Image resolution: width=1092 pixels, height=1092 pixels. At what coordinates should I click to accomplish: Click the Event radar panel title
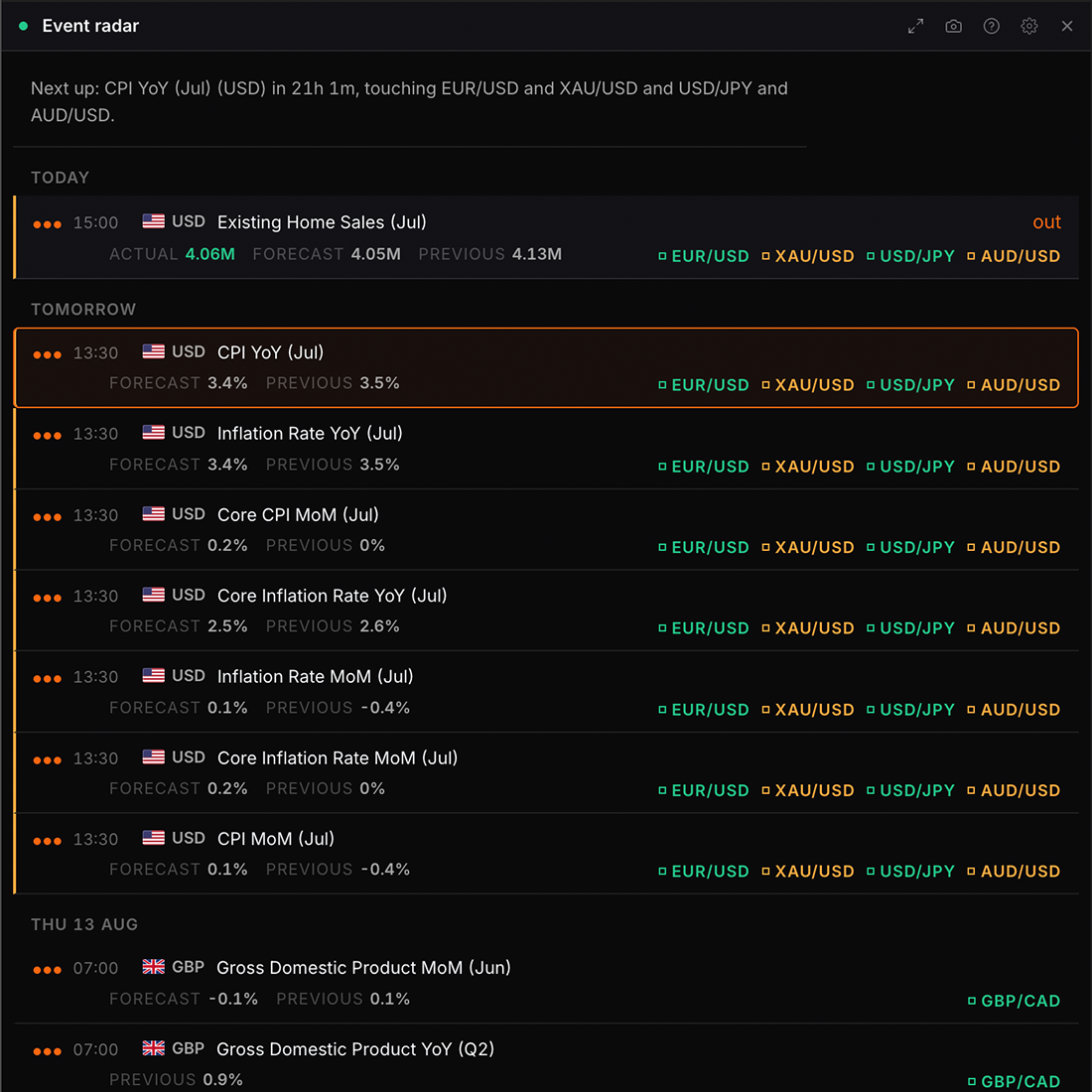pos(90,26)
